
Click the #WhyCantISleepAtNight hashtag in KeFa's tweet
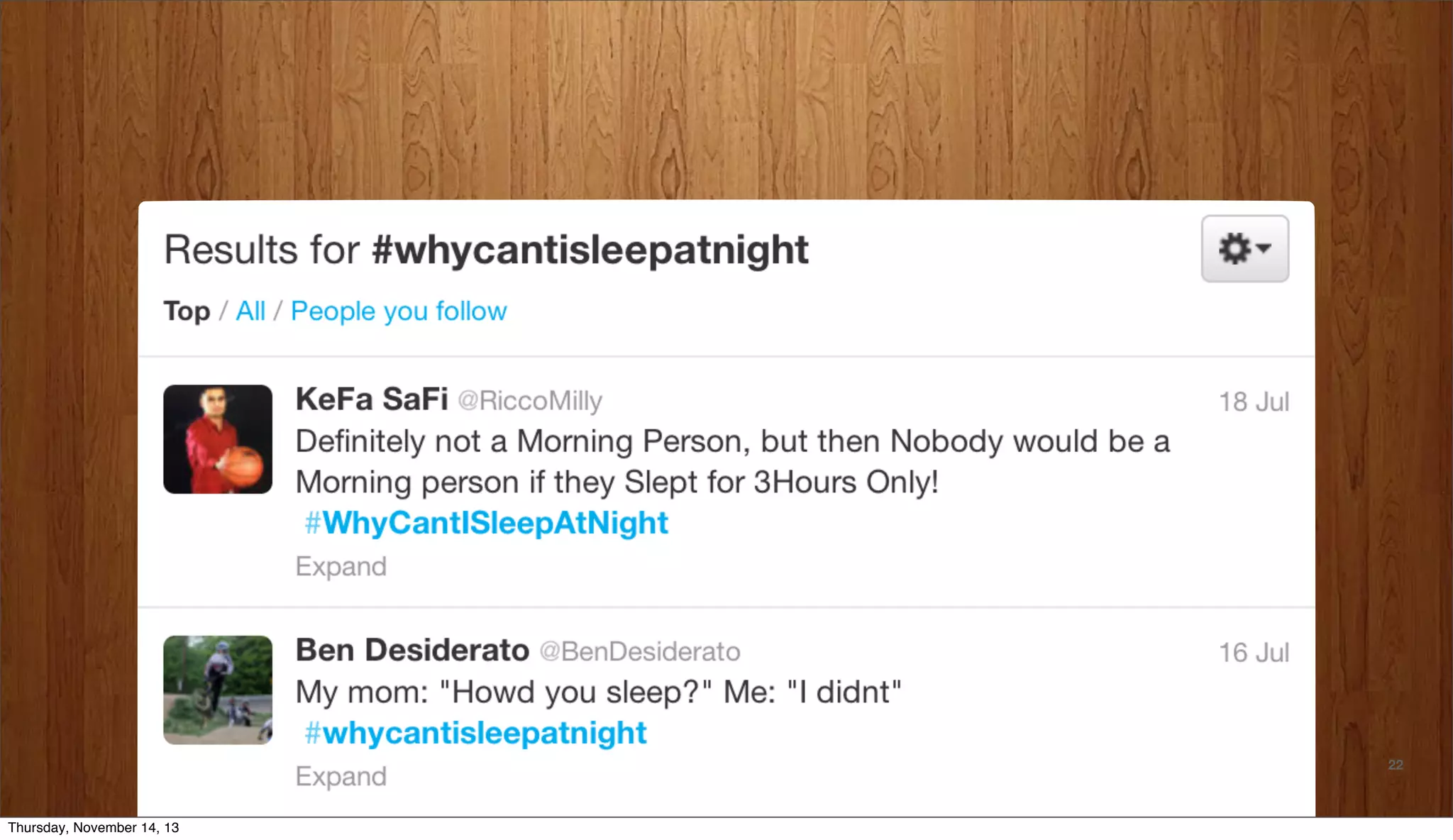point(487,524)
